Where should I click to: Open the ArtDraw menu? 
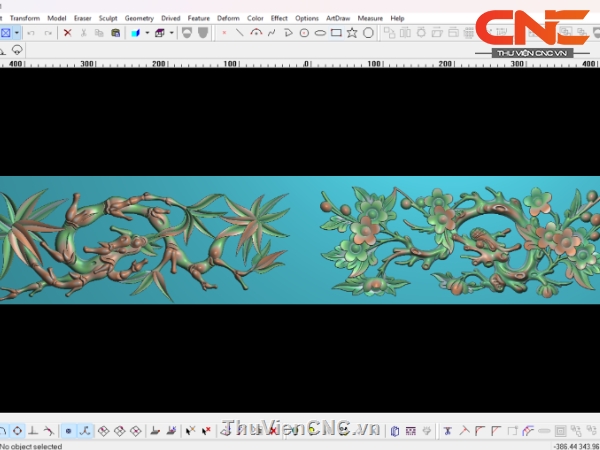tap(338, 18)
